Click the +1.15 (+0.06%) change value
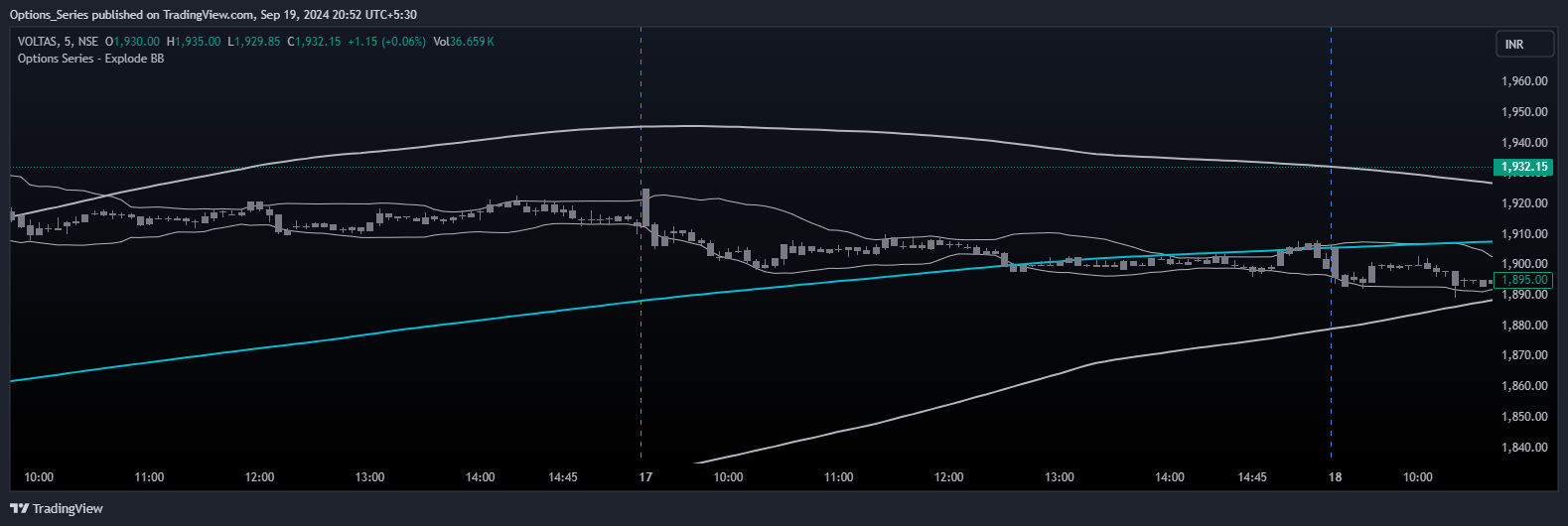 387,42
